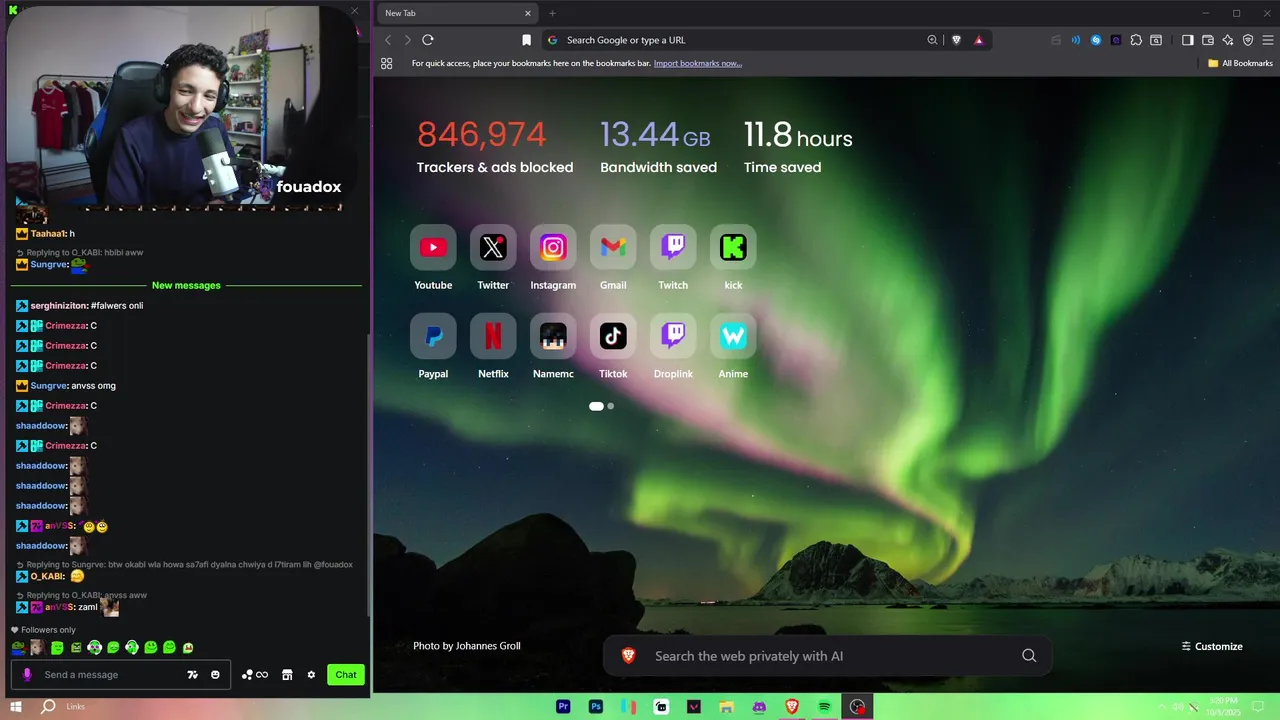Open Premiere Pro from taskbar
This screenshot has height=720, width=1280.
coord(564,707)
